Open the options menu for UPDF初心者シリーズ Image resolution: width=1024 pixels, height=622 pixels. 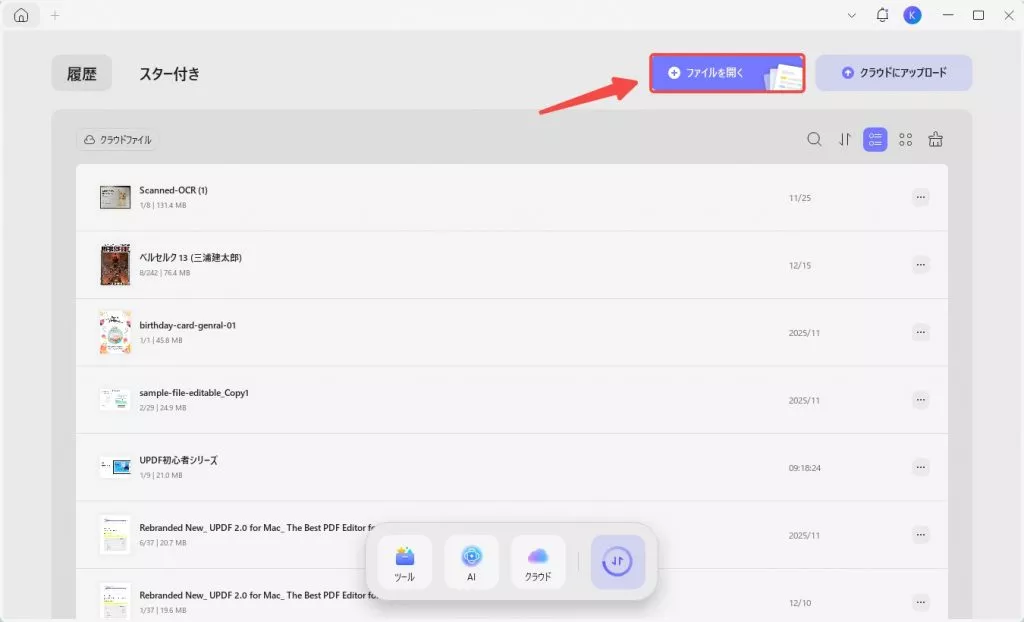tap(920, 467)
